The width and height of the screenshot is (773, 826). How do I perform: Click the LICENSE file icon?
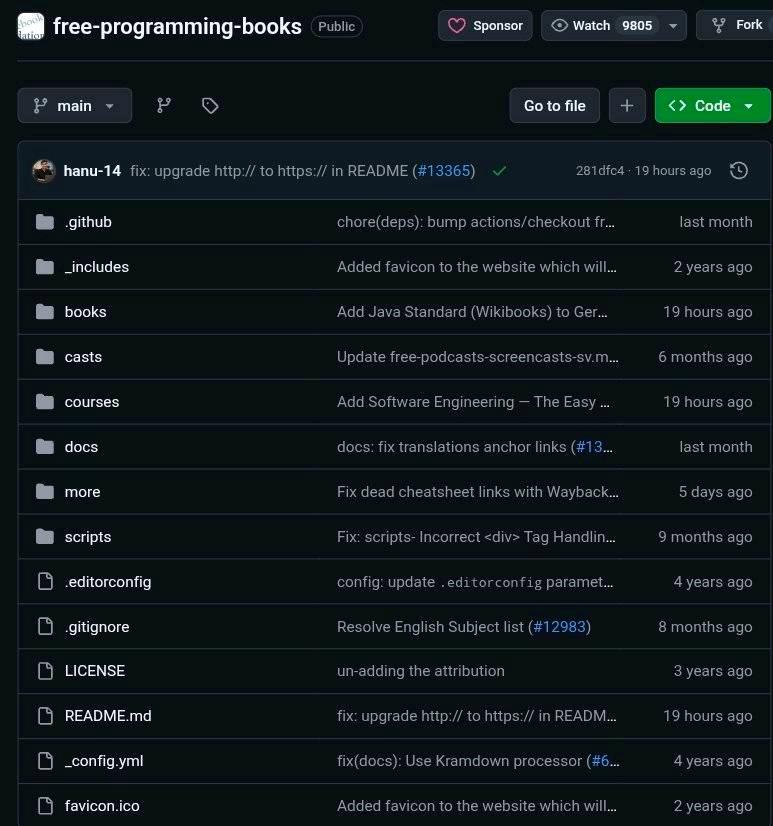45,671
